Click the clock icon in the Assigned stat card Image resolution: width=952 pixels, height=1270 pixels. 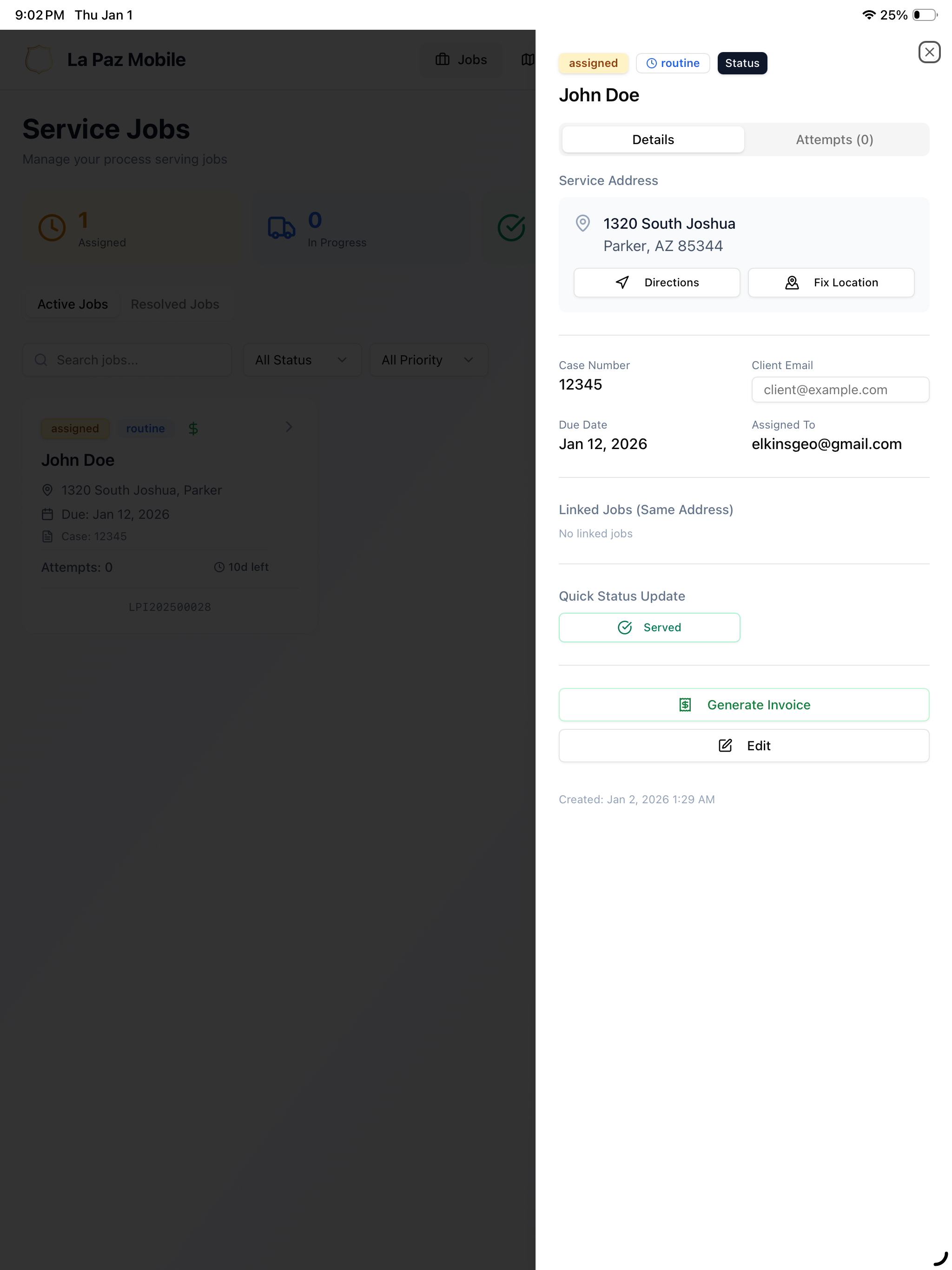[52, 228]
